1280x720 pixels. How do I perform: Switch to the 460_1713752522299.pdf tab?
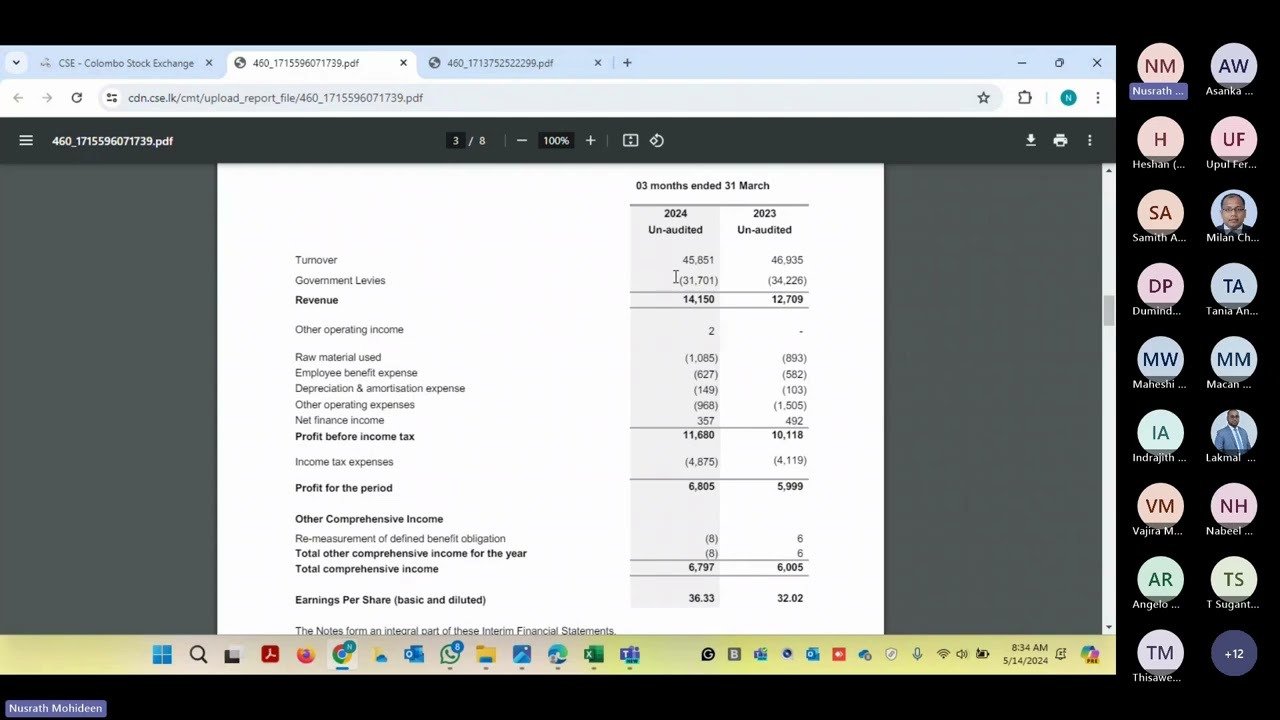(505, 62)
